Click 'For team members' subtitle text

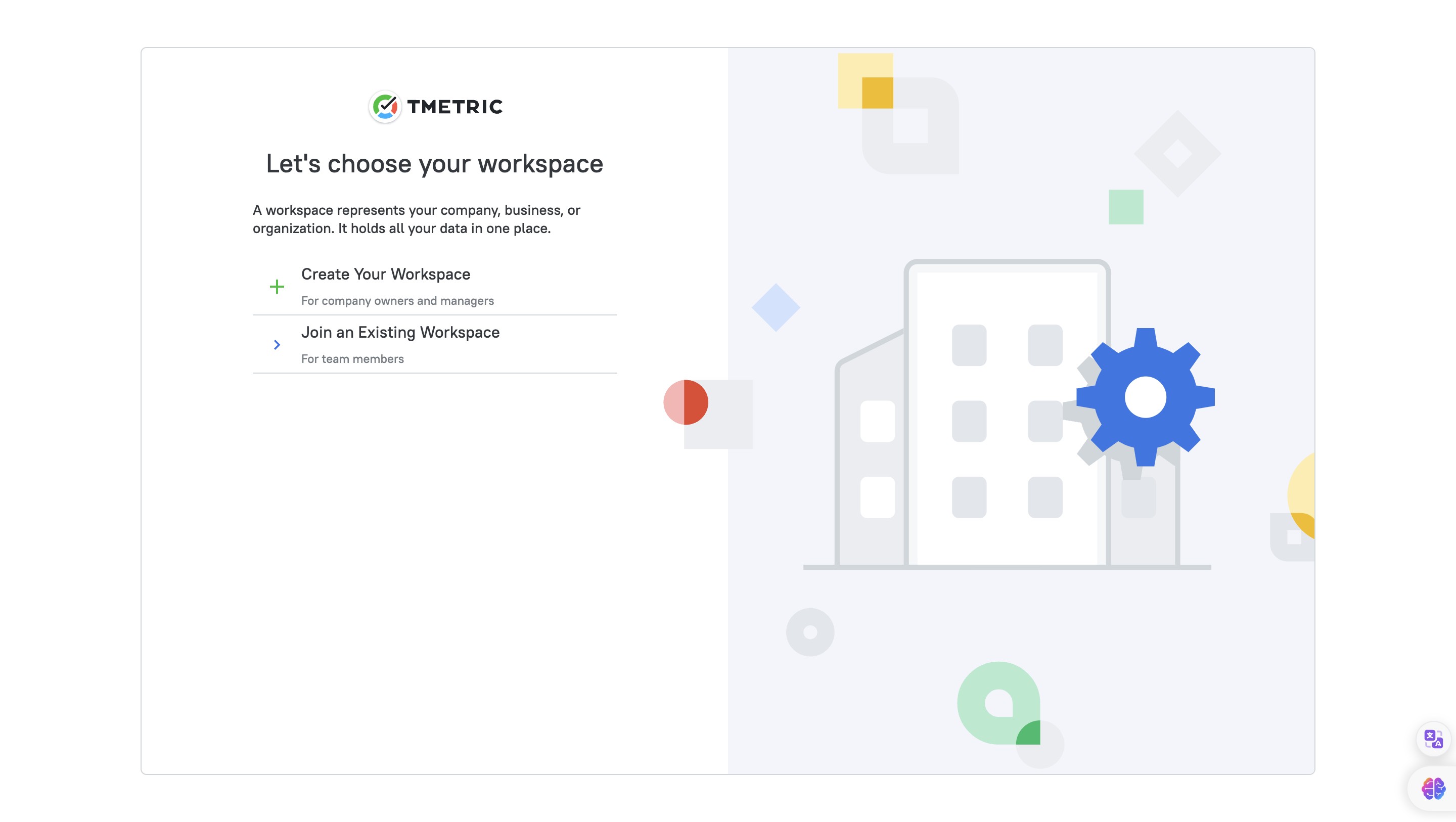352,359
